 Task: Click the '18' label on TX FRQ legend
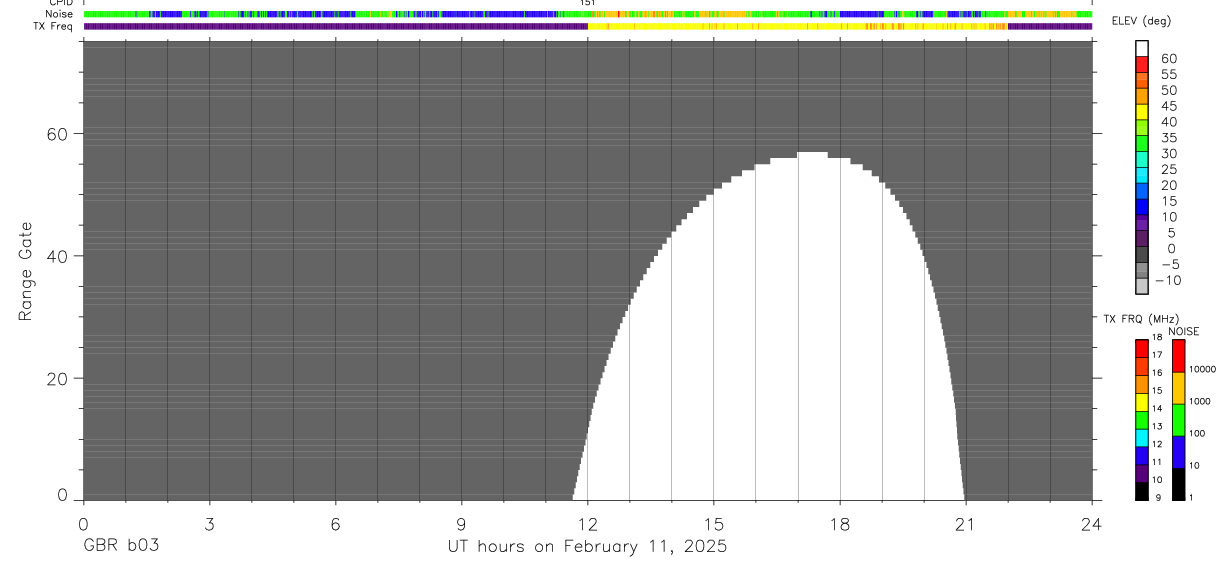1157,337
